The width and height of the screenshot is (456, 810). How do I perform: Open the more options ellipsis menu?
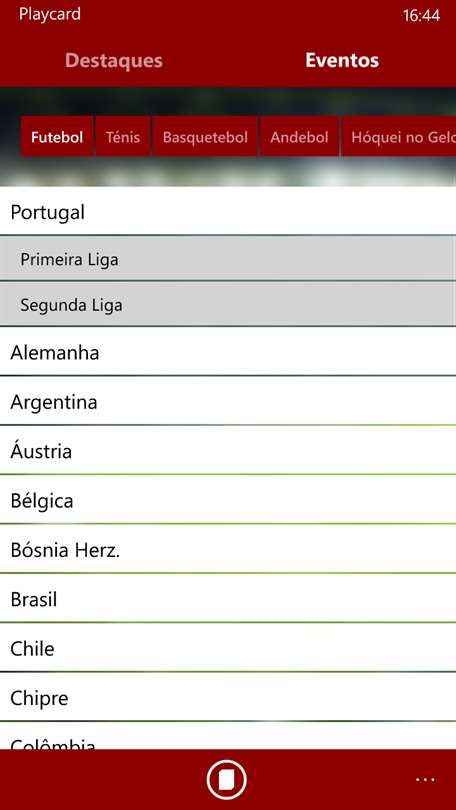[425, 780]
